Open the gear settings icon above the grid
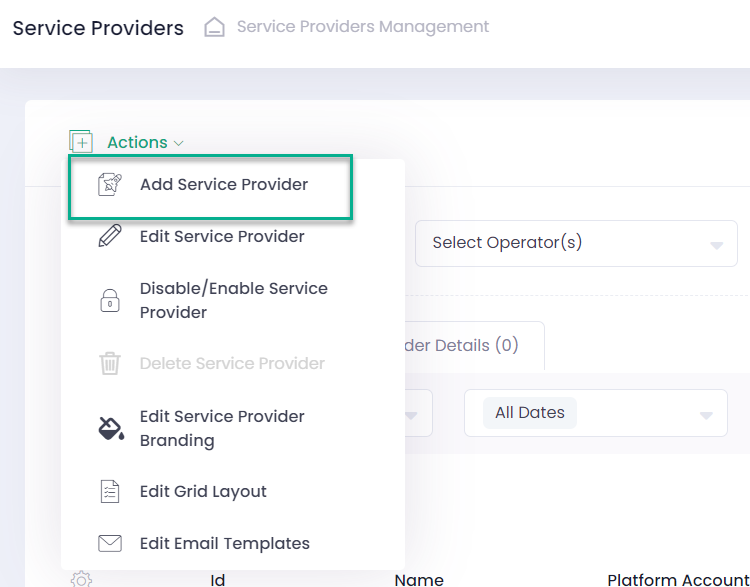Viewport: 750px width, 587px height. 82,578
